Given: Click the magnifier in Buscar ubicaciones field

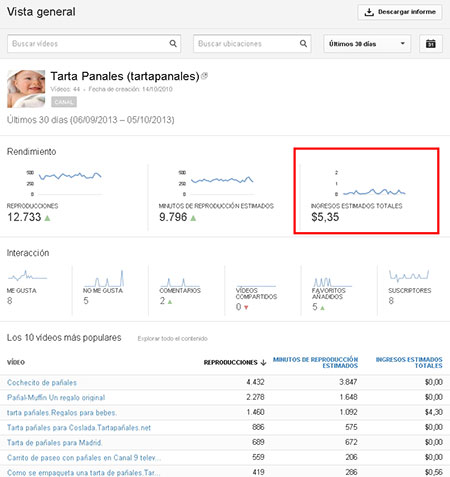Looking at the screenshot, I should click(x=303, y=43).
